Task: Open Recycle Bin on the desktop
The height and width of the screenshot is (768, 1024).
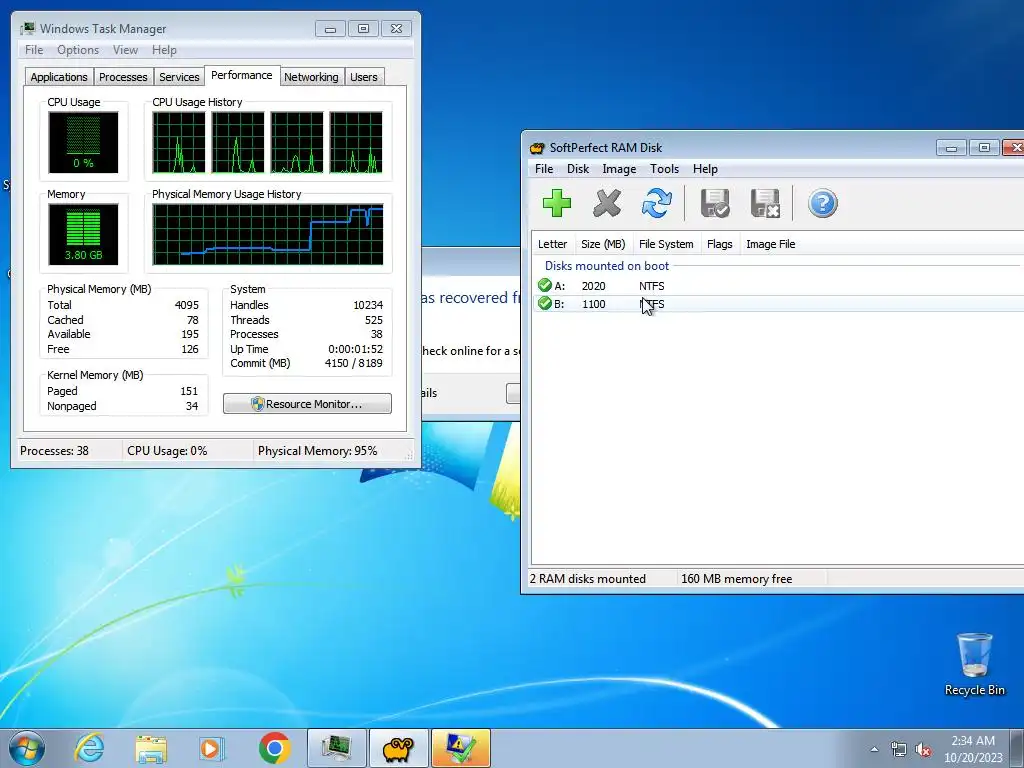Action: click(x=974, y=664)
